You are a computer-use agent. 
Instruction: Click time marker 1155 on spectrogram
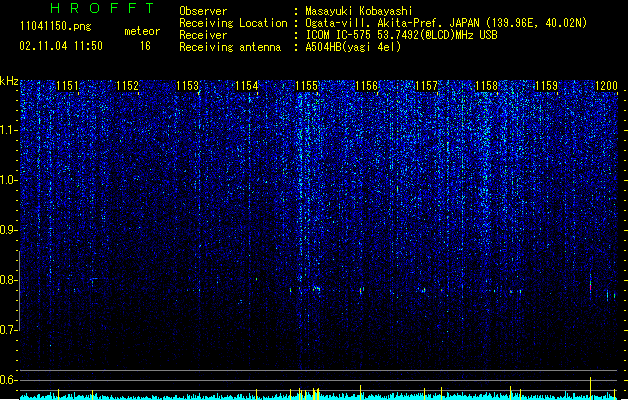[x=306, y=86]
